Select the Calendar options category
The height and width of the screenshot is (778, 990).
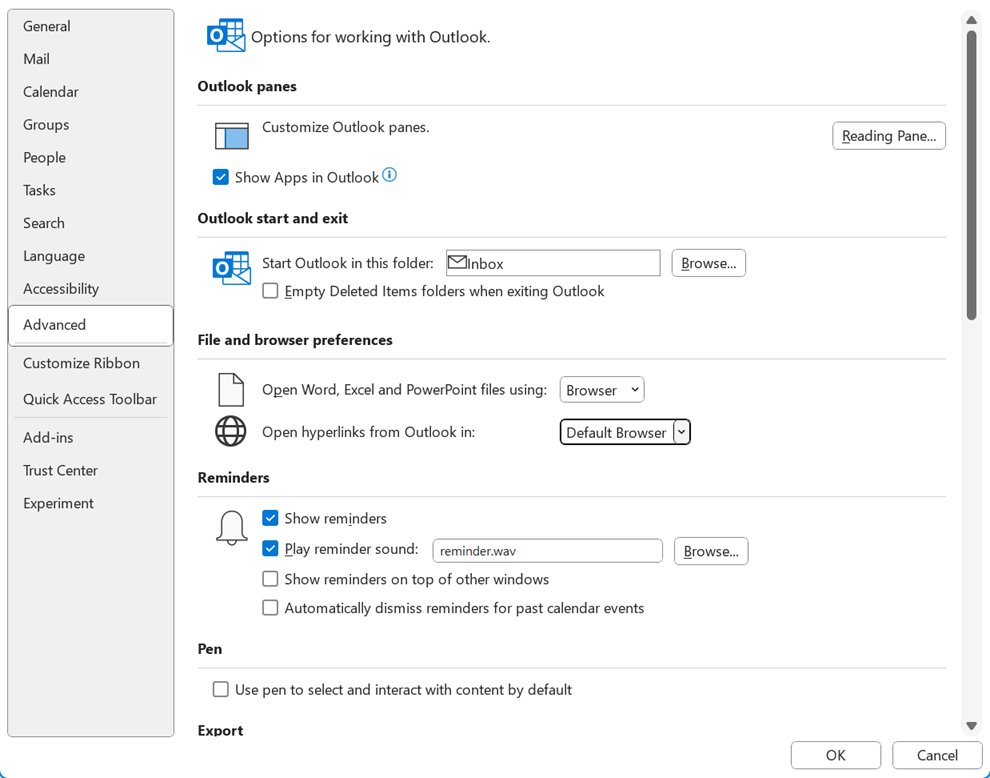(x=90, y=92)
